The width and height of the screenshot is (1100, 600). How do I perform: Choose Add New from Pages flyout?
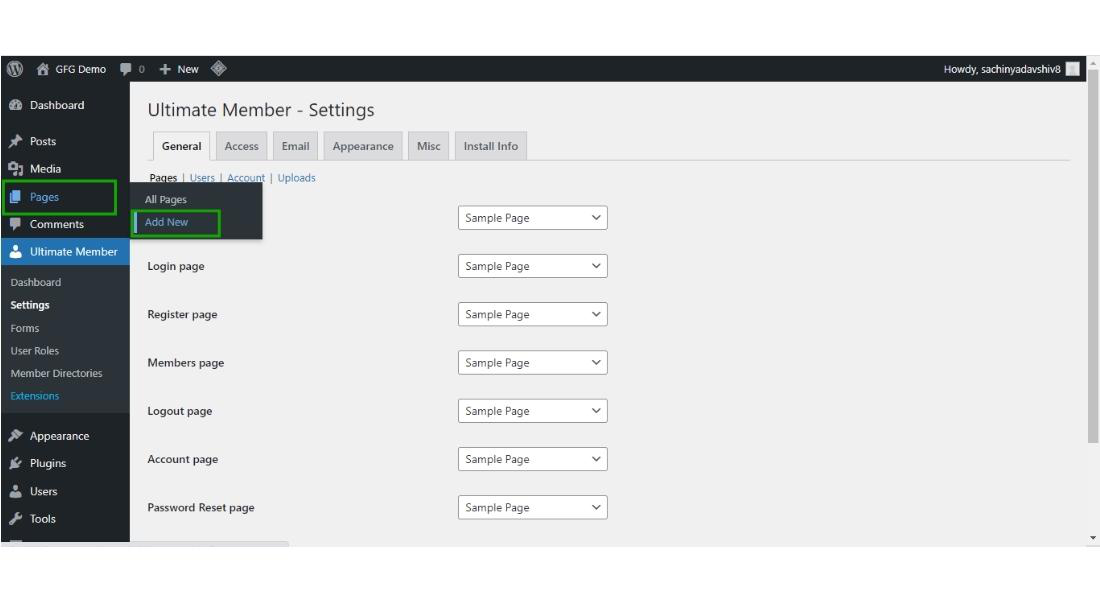tap(166, 222)
